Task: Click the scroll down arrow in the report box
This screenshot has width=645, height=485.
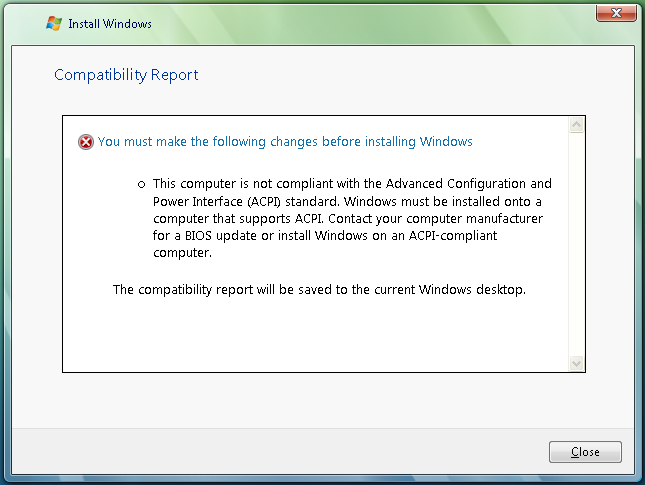Action: [x=576, y=363]
